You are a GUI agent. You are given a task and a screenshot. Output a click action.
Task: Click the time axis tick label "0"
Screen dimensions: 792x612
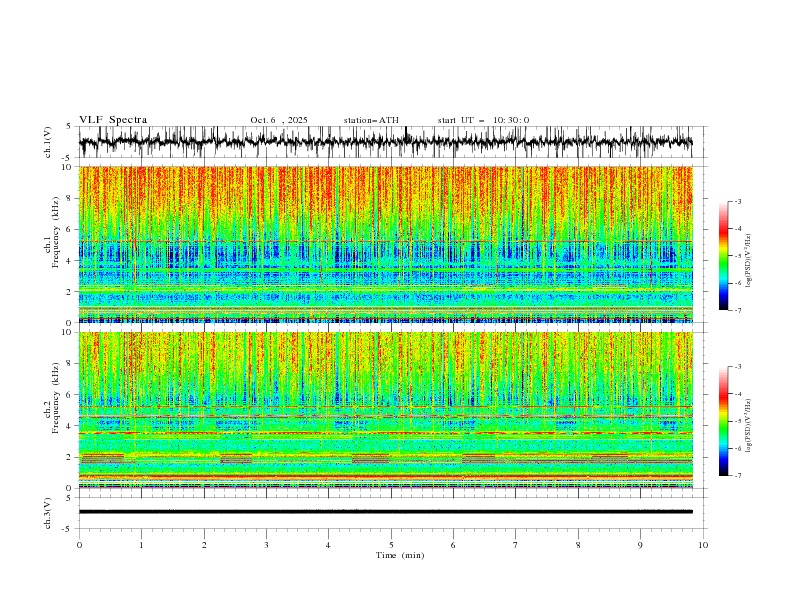(x=79, y=545)
